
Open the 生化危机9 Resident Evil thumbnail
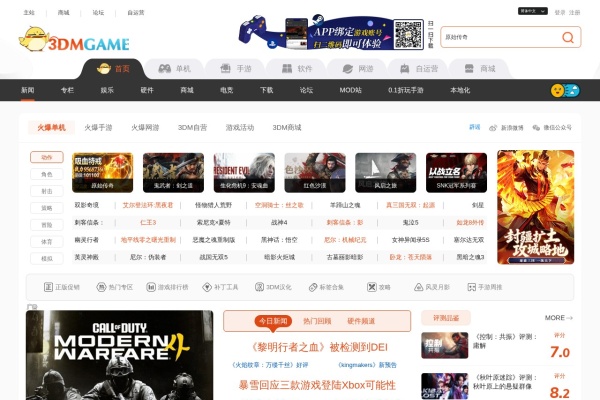[244, 172]
